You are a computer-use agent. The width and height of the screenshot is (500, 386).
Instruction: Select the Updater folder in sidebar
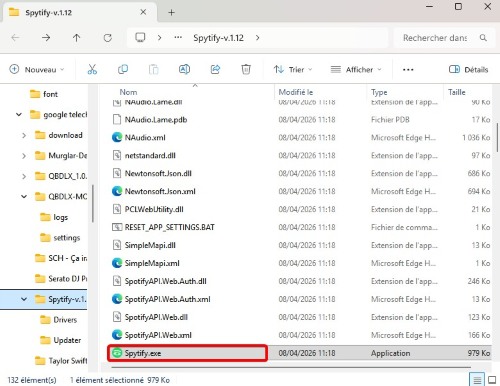click(x=60, y=340)
